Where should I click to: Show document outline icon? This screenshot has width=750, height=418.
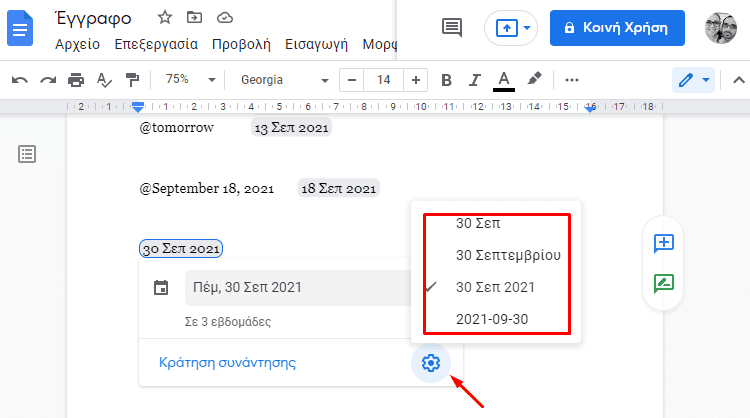(x=27, y=153)
